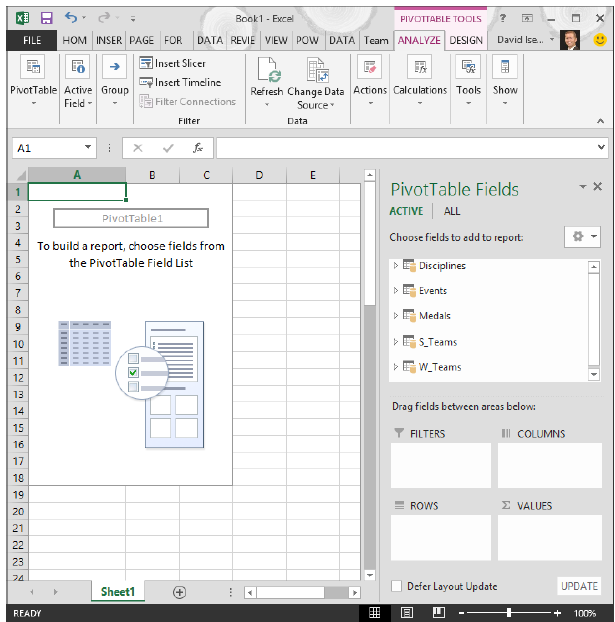
Task: Switch to Normal view in status bar
Action: (x=375, y=613)
